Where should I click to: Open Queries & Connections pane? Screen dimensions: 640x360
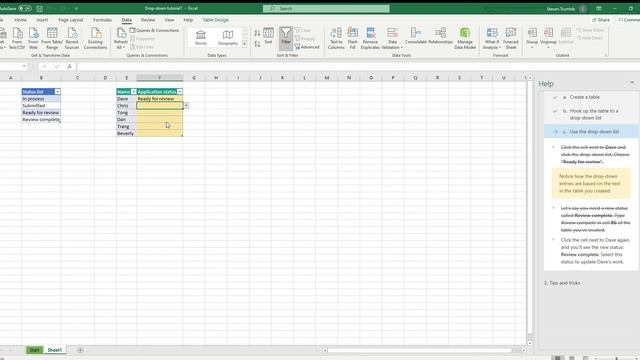click(x=155, y=30)
